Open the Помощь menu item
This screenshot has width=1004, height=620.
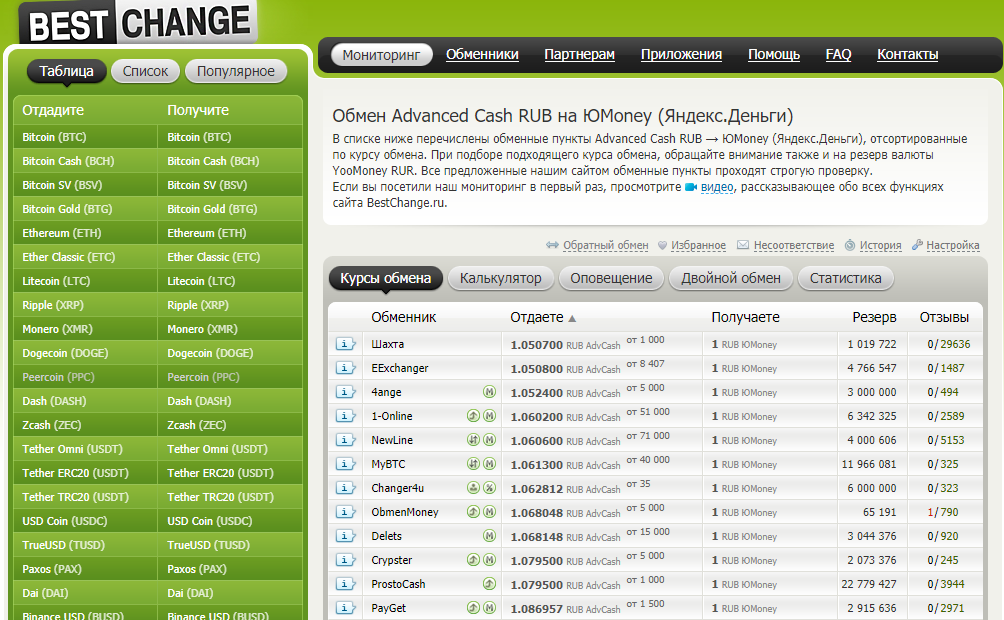[773, 54]
